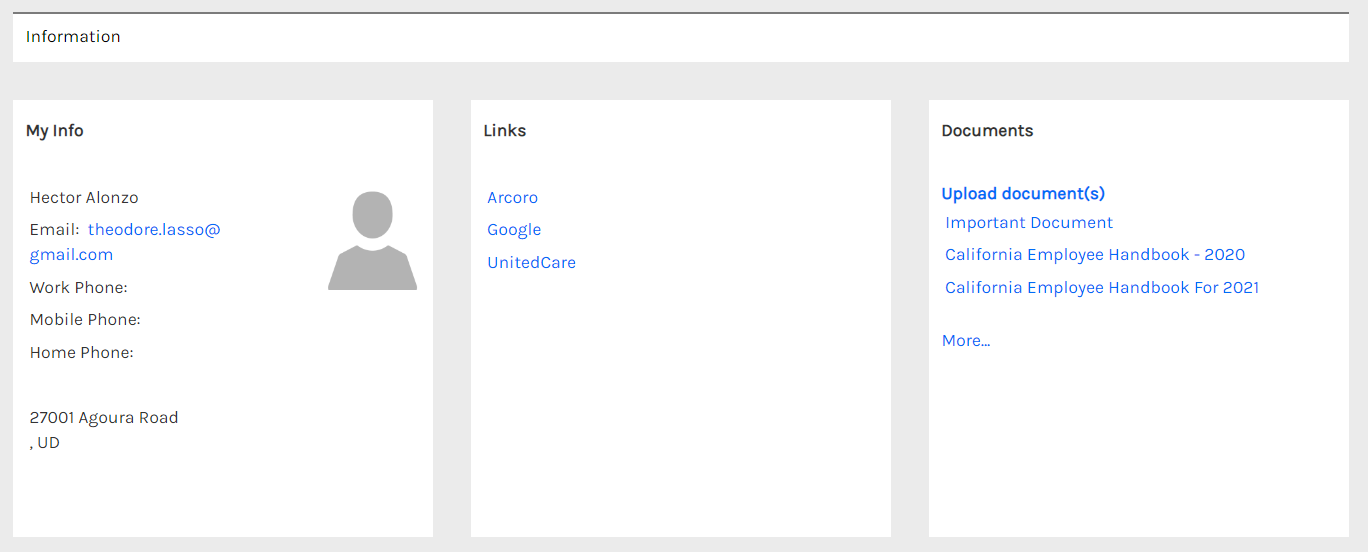Screen dimensions: 1368x552
Task: Click the Home Phone: label
Action: [x=82, y=353]
